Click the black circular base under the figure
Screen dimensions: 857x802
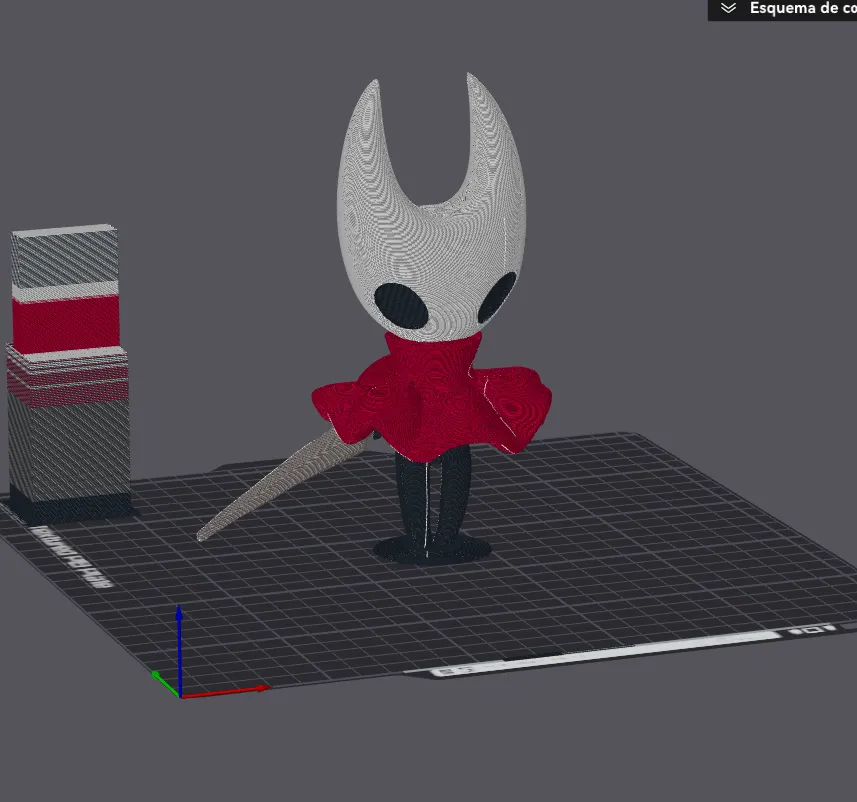point(432,549)
